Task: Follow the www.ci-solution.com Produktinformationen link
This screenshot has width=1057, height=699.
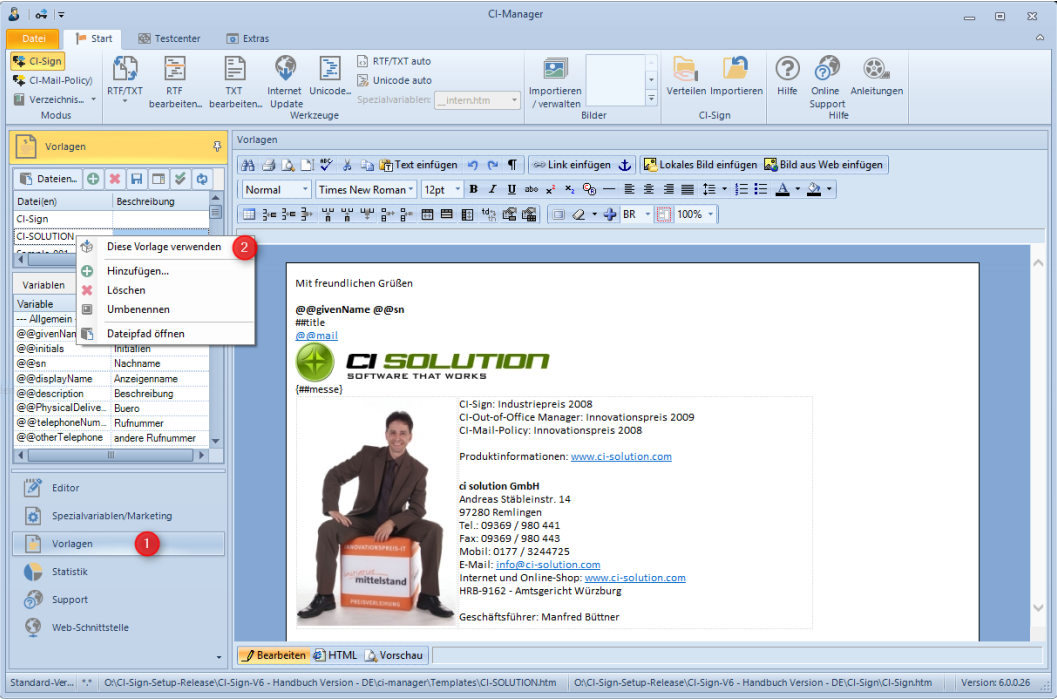Action: point(621,457)
